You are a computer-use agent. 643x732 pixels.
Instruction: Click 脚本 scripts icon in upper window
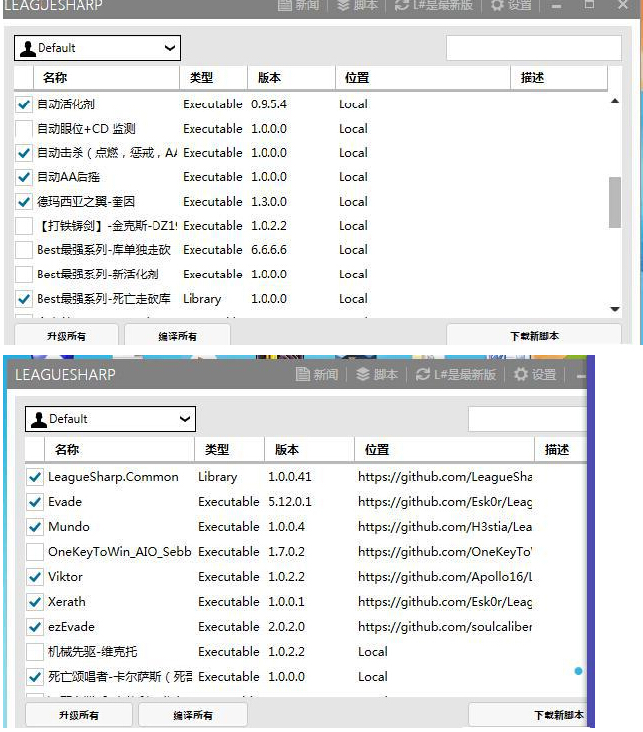pyautogui.click(x=344, y=6)
